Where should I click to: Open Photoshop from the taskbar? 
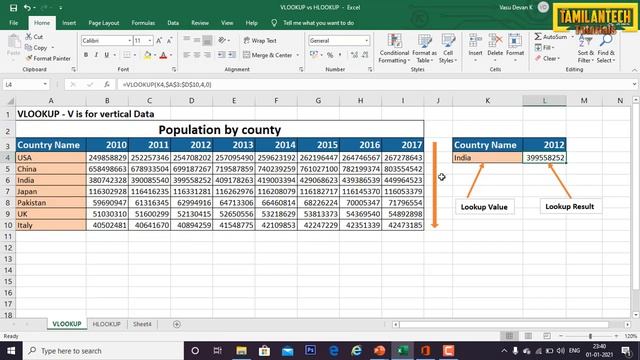(311, 351)
